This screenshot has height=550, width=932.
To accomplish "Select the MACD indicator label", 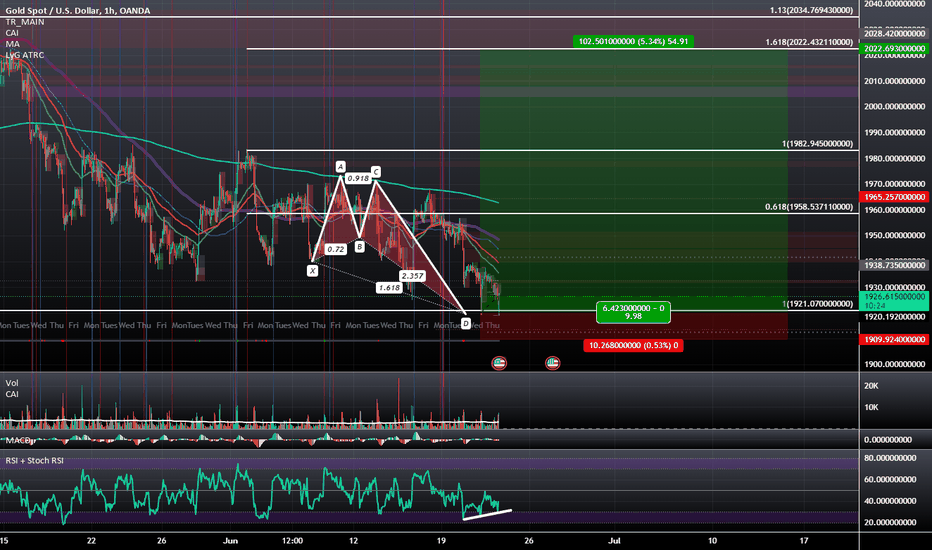I will coord(18,440).
